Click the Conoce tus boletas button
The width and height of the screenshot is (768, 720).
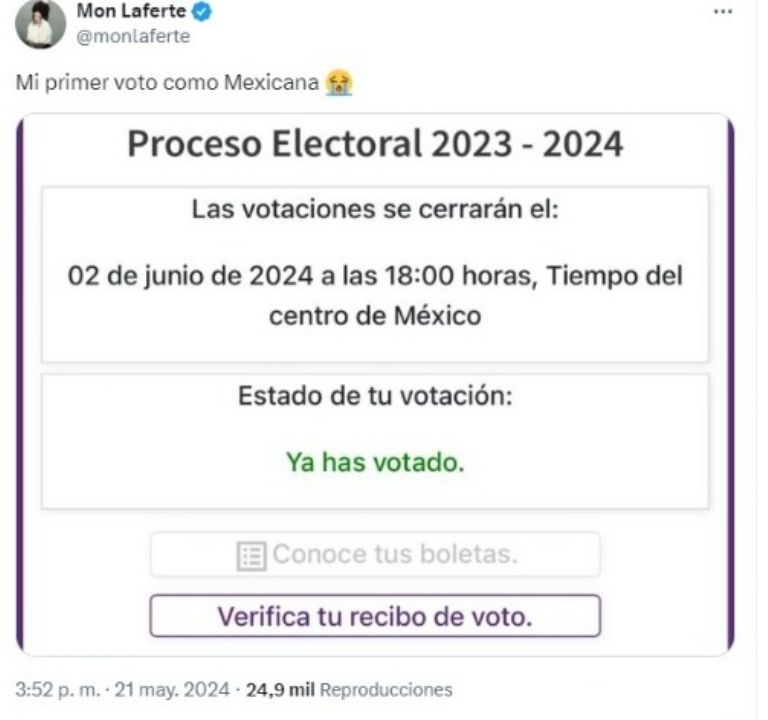pyautogui.click(x=375, y=554)
